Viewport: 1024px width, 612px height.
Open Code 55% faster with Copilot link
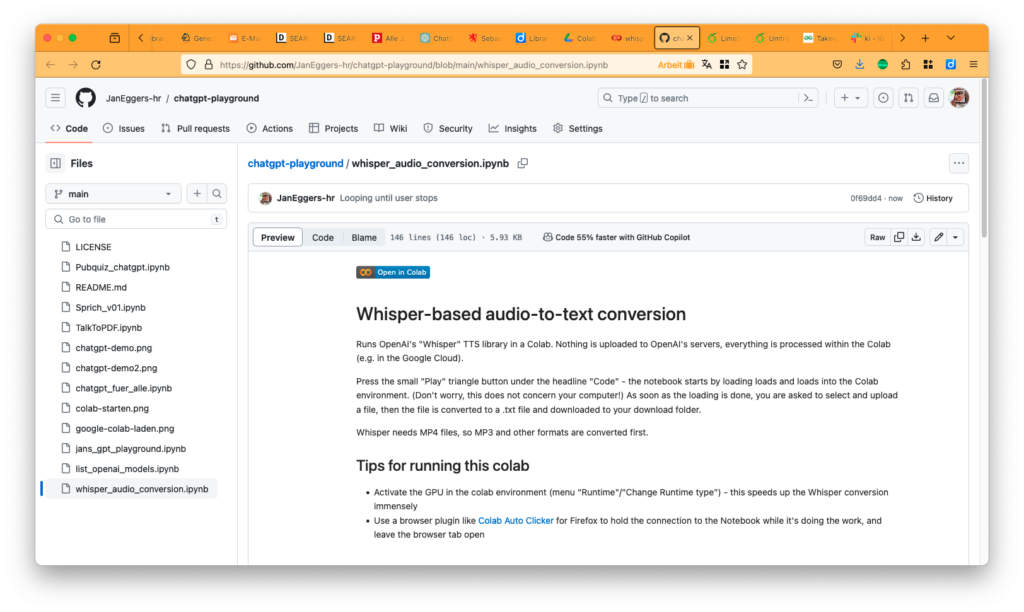(x=616, y=237)
